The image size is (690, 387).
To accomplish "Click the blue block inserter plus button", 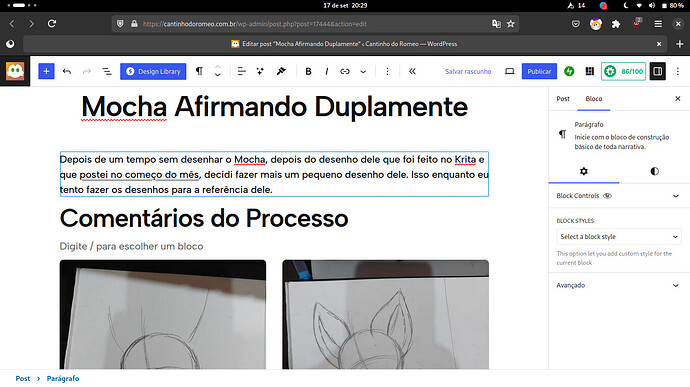I will tap(46, 71).
